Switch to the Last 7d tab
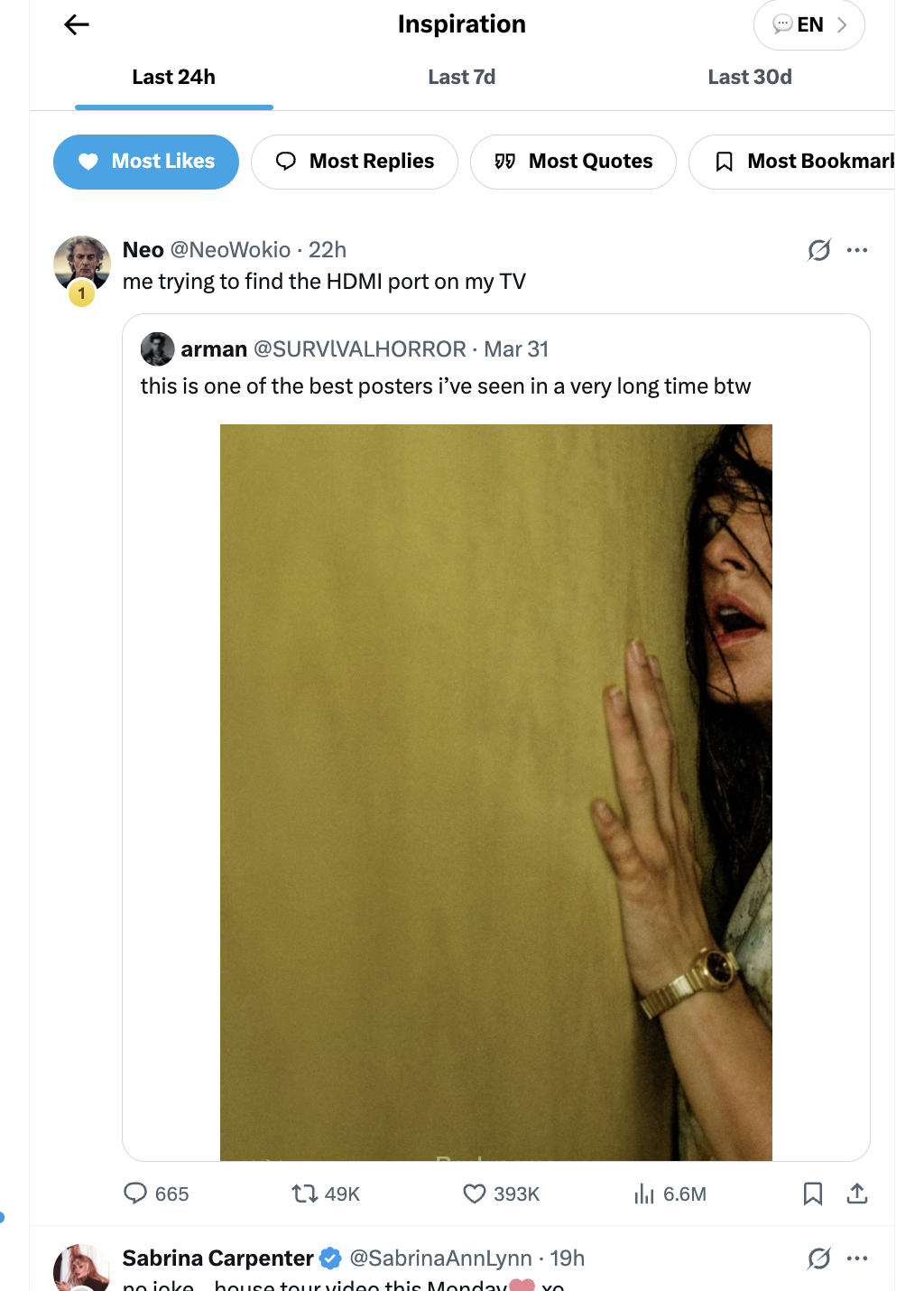The image size is (924, 1291). pyautogui.click(x=461, y=77)
